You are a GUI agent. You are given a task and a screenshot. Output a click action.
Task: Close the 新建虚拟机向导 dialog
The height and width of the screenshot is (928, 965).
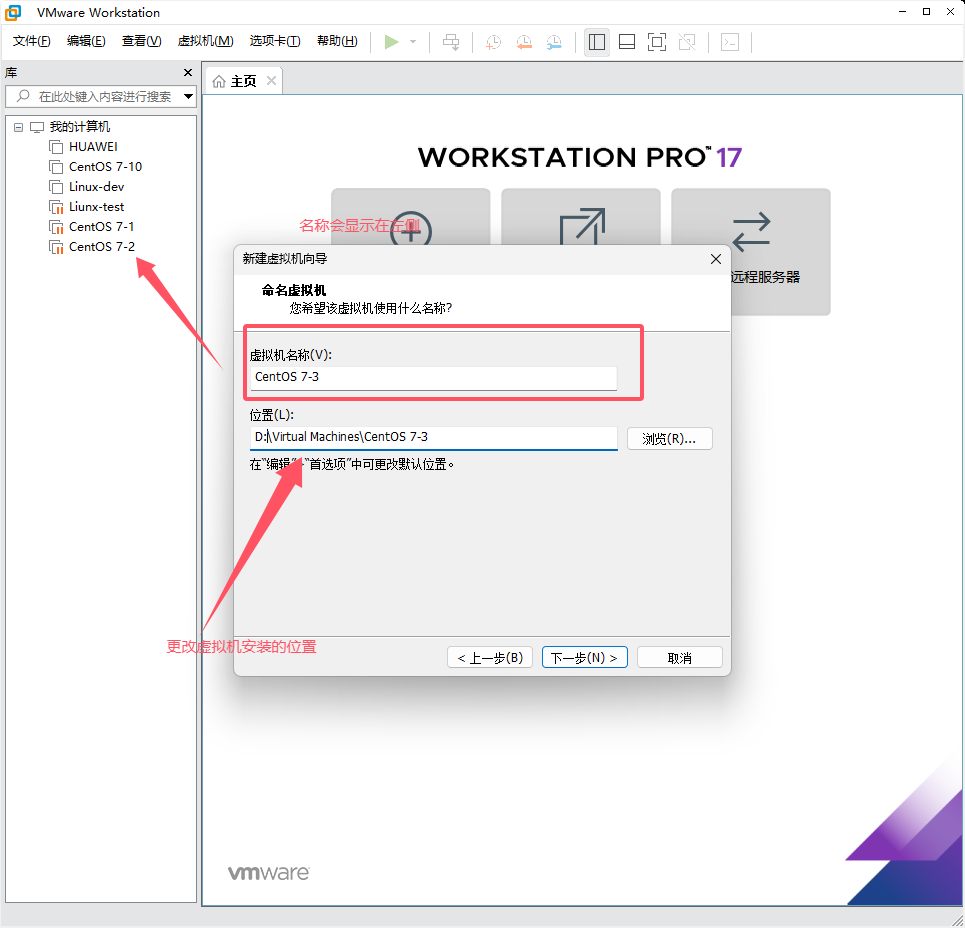[x=716, y=259]
